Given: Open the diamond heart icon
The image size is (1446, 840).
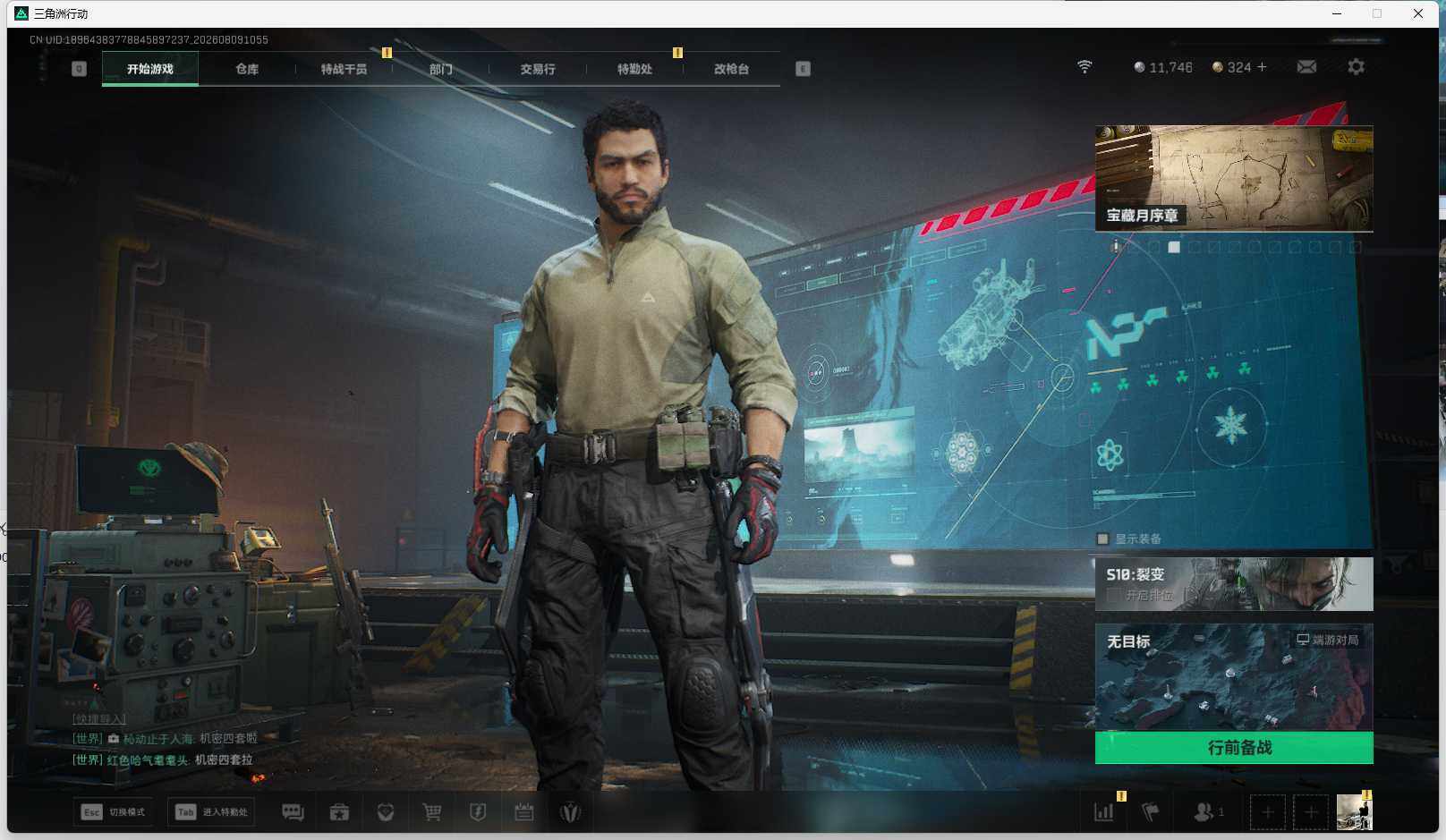Looking at the screenshot, I should click(x=386, y=812).
